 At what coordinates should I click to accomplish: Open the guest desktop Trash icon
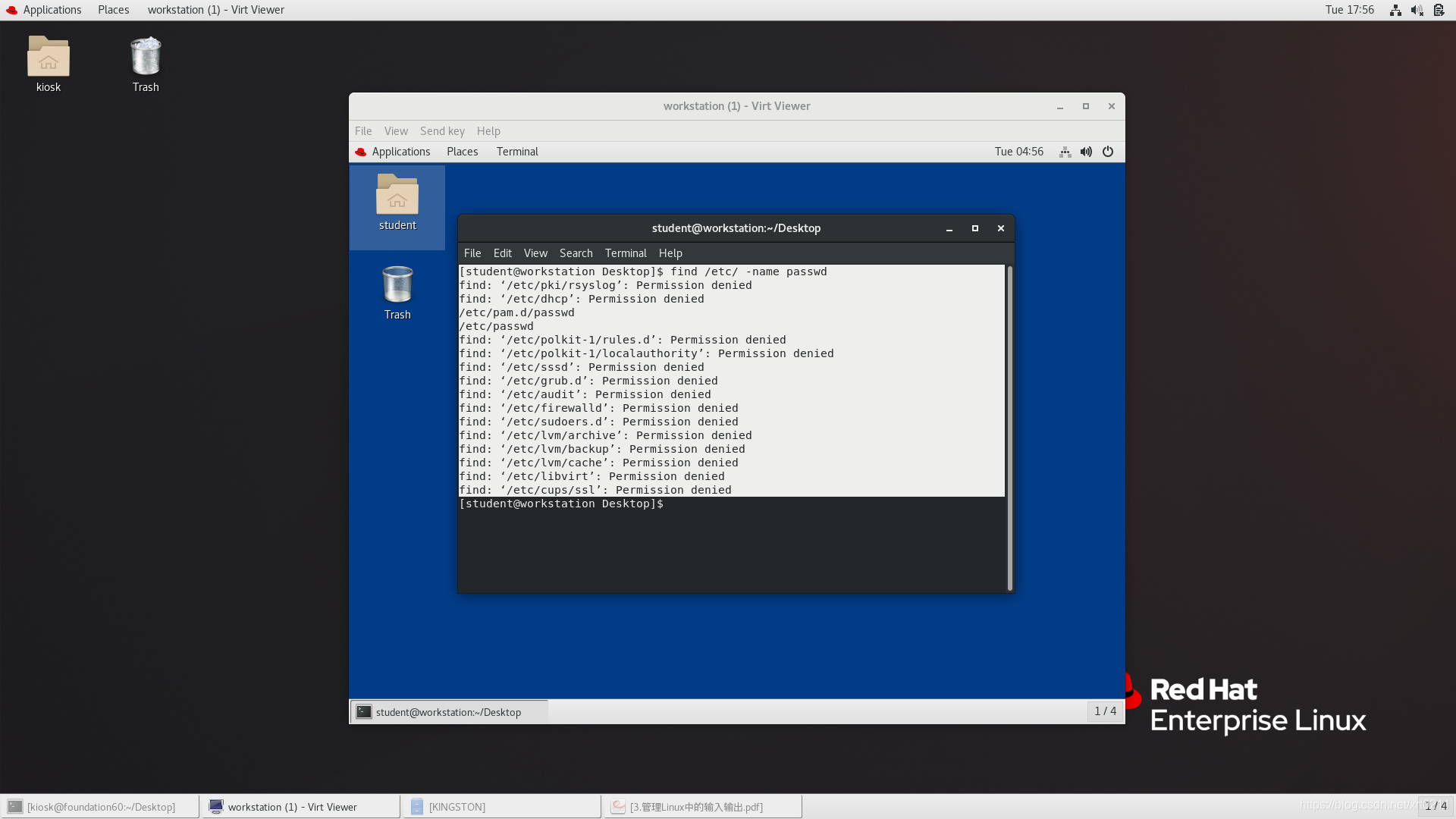click(x=397, y=286)
